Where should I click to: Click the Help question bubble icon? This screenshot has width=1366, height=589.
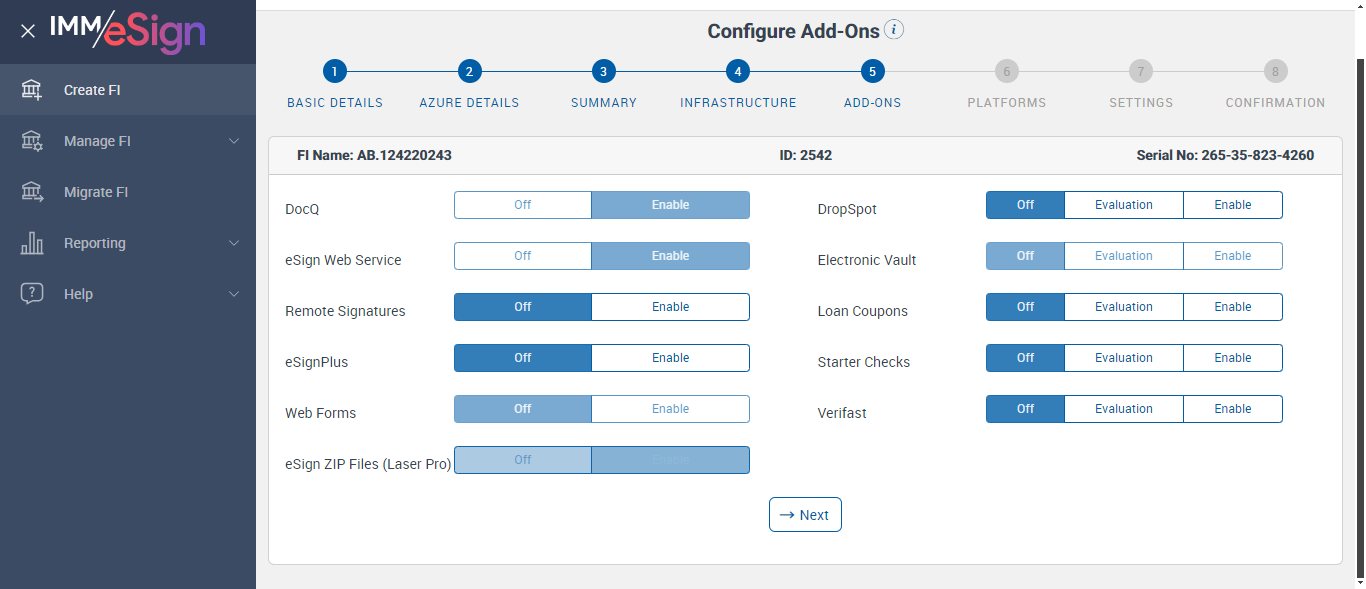pos(32,294)
